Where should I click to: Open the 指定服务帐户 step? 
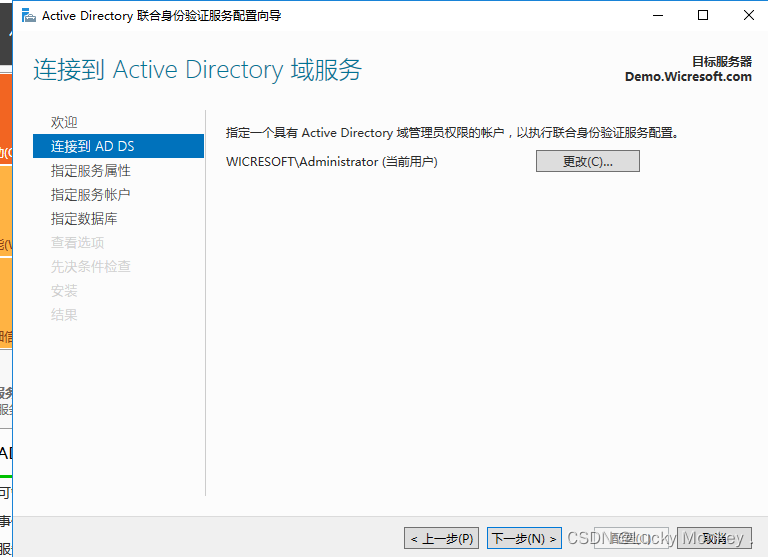click(x=91, y=194)
